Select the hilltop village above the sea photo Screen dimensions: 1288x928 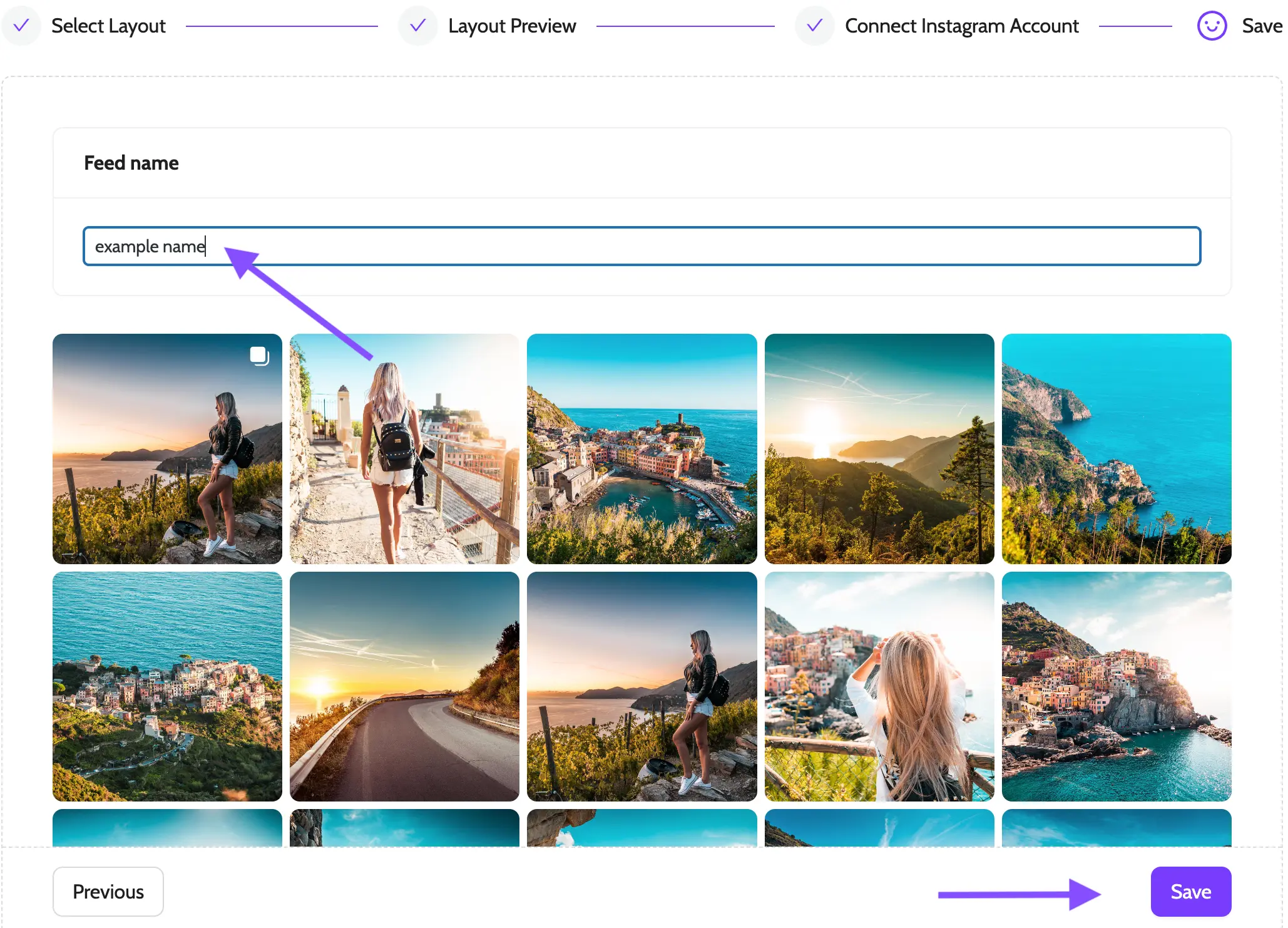click(167, 686)
